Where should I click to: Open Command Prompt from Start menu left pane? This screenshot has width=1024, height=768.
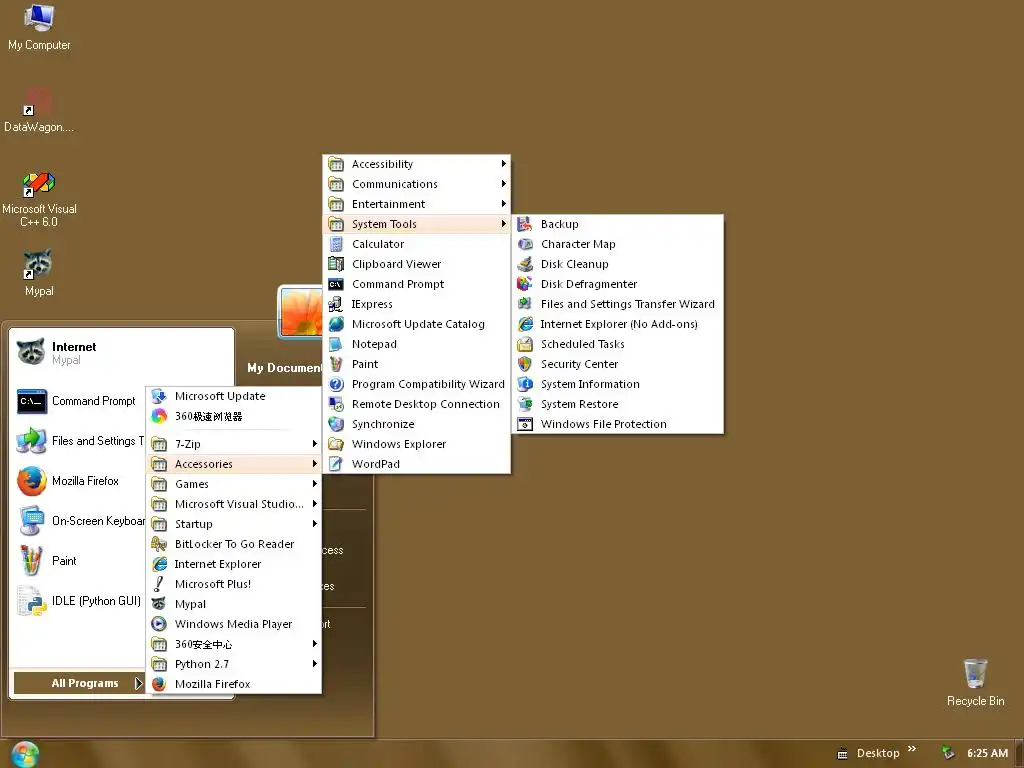pyautogui.click(x=78, y=401)
